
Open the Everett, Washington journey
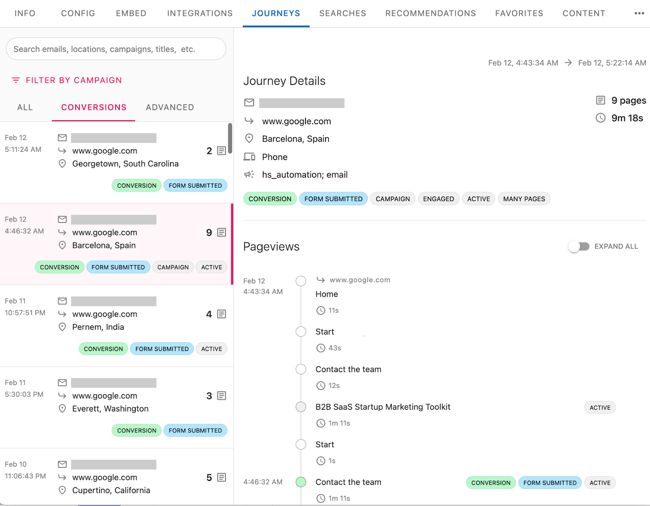pyautogui.click(x=116, y=407)
